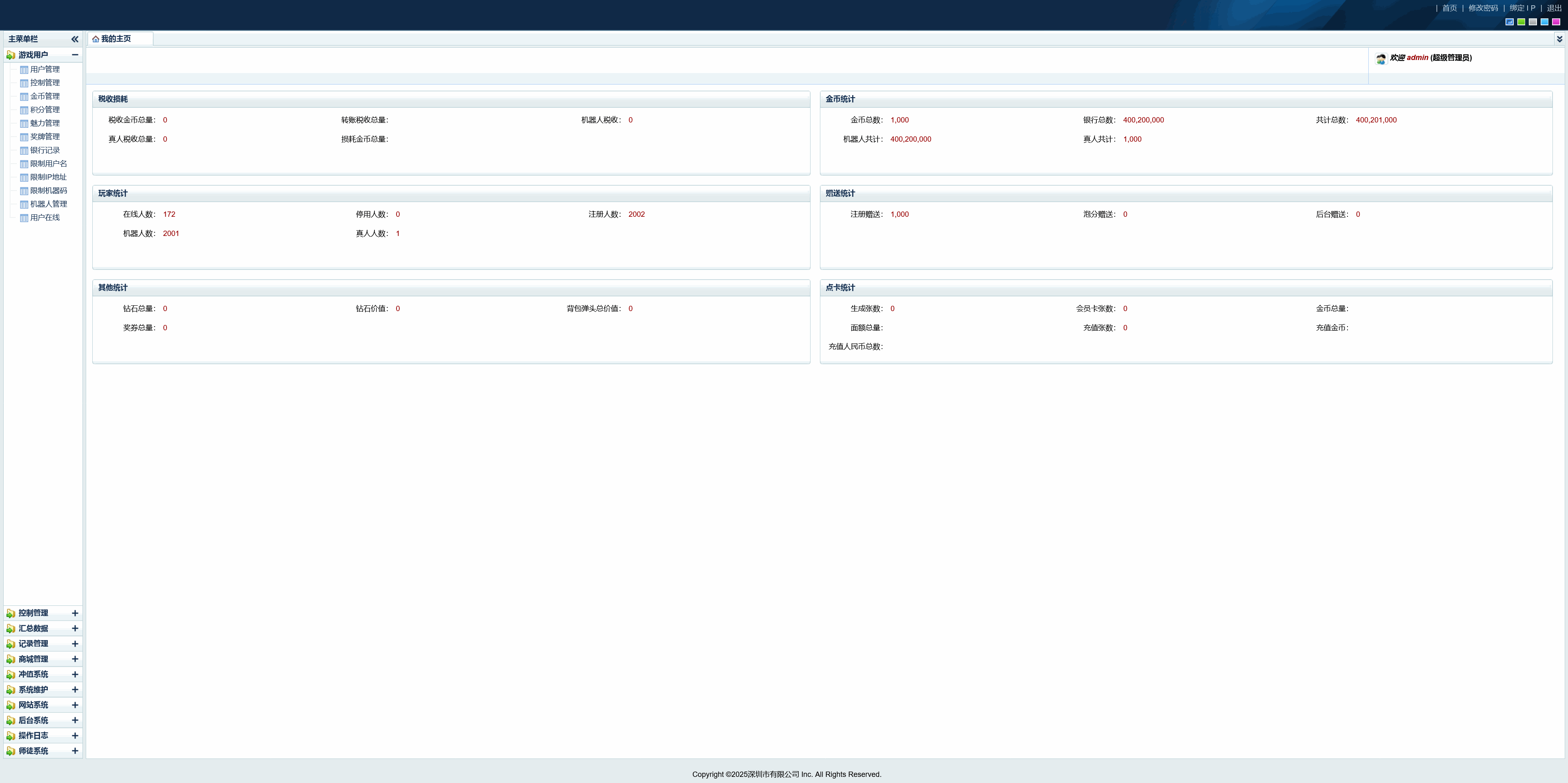Viewport: 1568px width, 783px height.
Task: Click the 游戏用户 folder icon
Action: 11,56
